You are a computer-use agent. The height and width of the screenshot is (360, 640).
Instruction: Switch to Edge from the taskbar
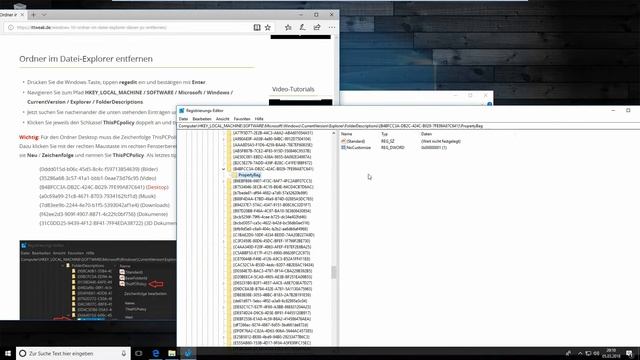[x=156, y=353]
